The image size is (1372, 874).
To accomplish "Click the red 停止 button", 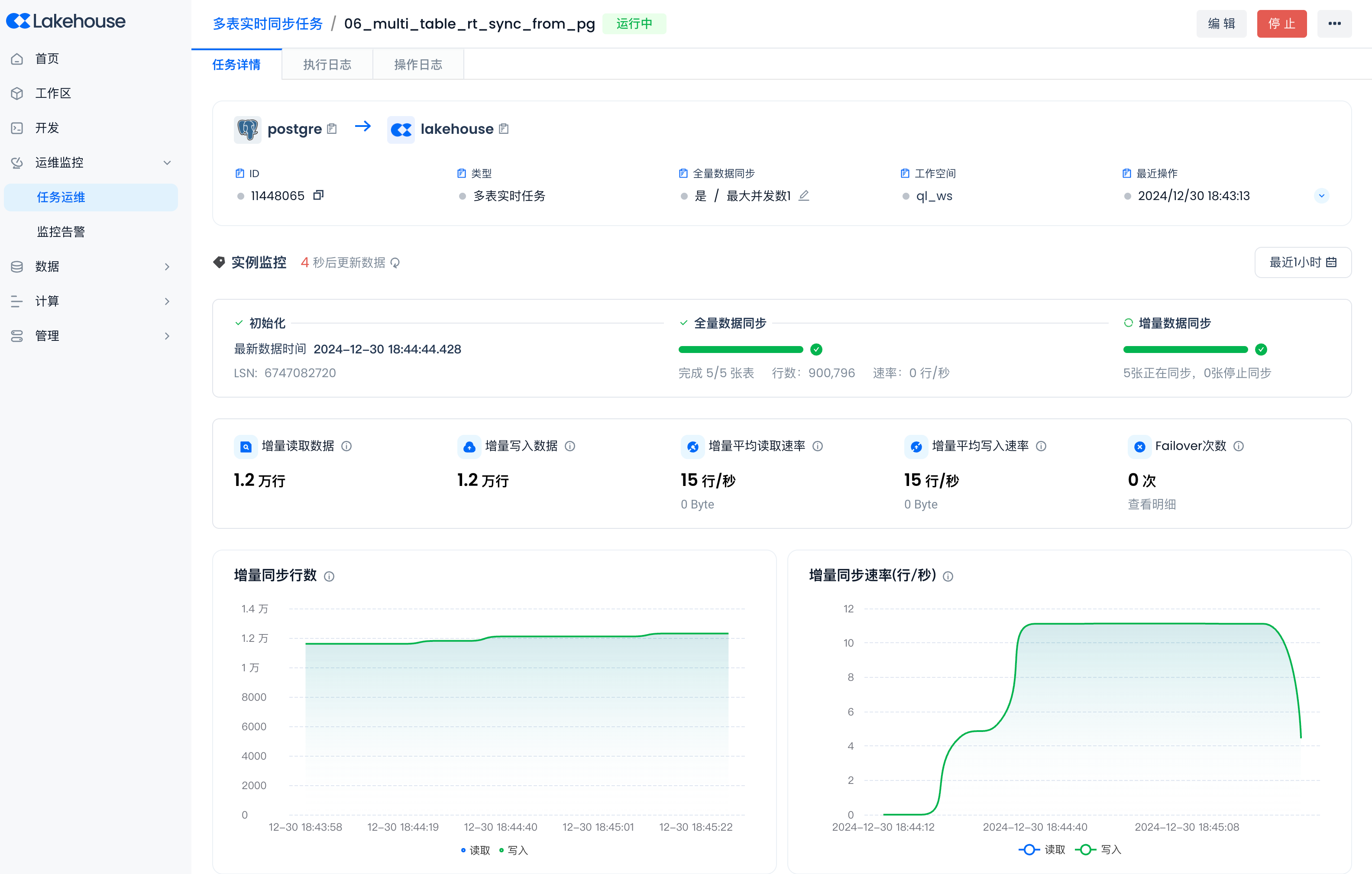I will (x=1281, y=24).
